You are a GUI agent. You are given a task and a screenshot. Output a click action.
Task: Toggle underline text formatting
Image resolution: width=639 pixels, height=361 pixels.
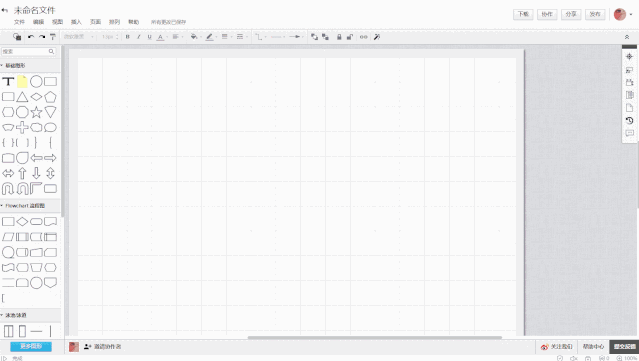pos(150,37)
